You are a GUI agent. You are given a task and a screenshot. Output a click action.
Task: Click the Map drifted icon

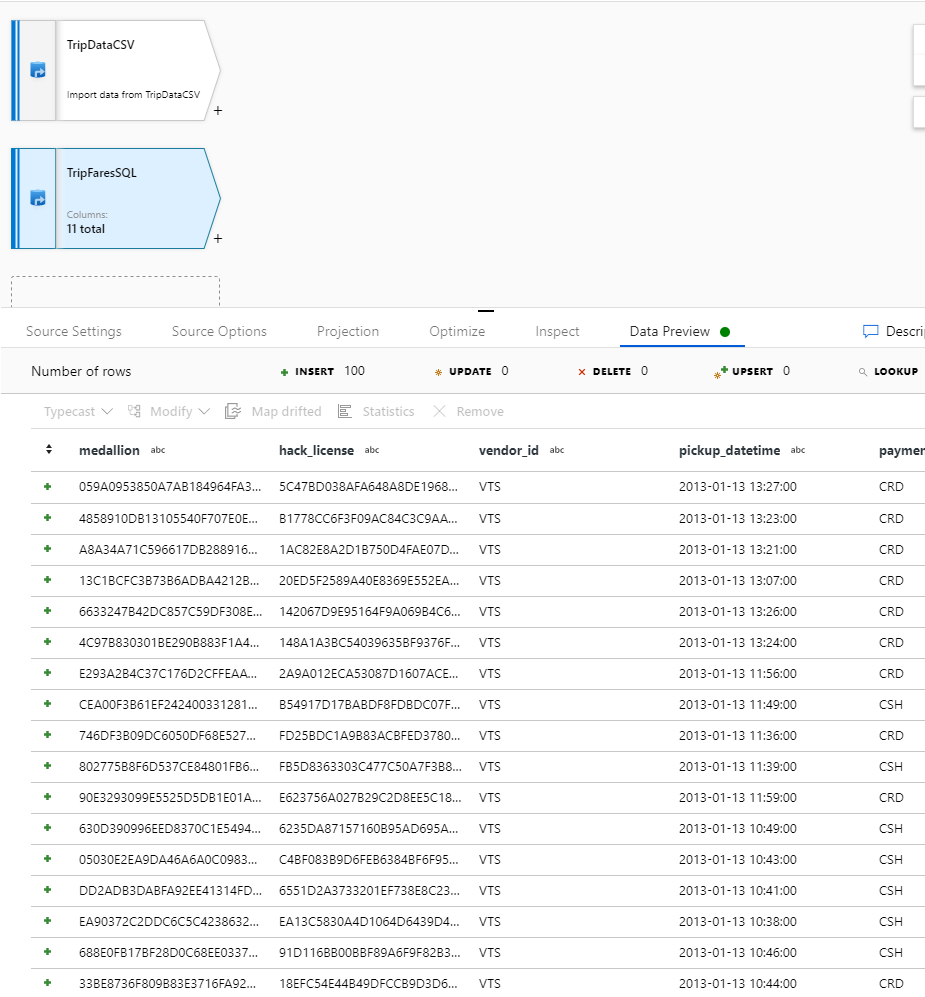[x=232, y=411]
